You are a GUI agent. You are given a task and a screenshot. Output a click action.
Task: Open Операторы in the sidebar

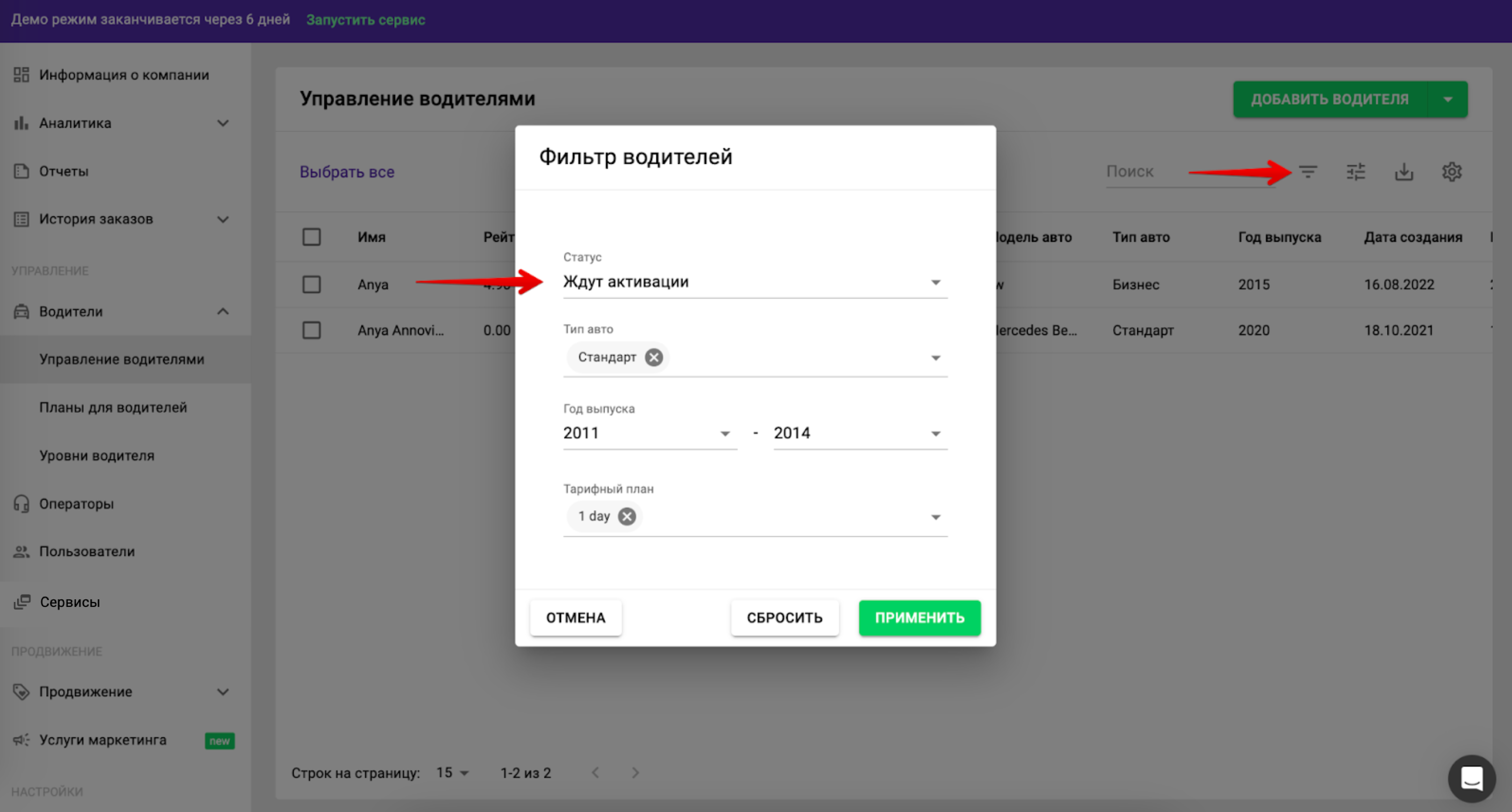pyautogui.click(x=76, y=504)
